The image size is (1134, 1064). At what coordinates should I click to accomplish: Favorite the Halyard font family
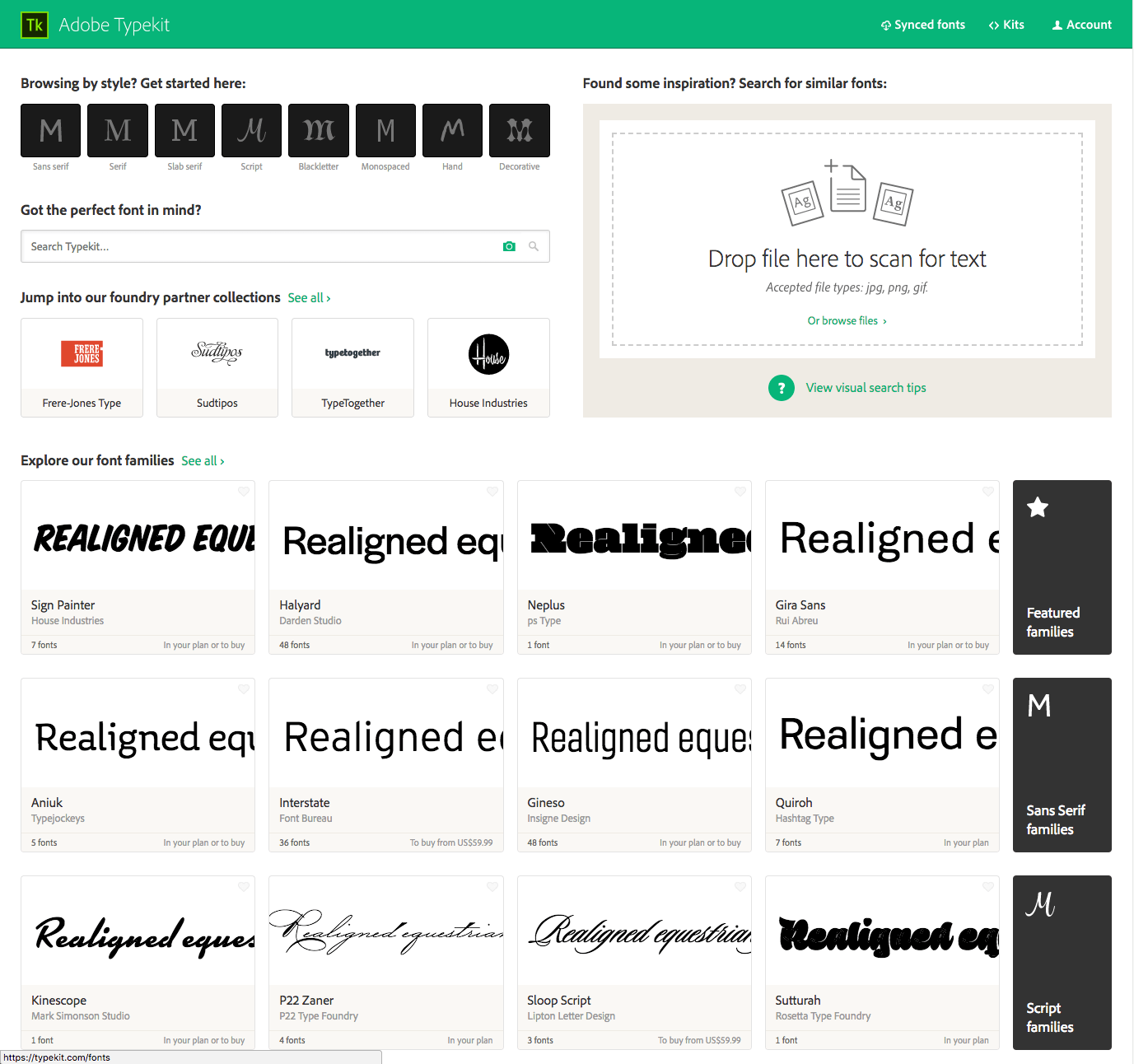pyautogui.click(x=492, y=491)
